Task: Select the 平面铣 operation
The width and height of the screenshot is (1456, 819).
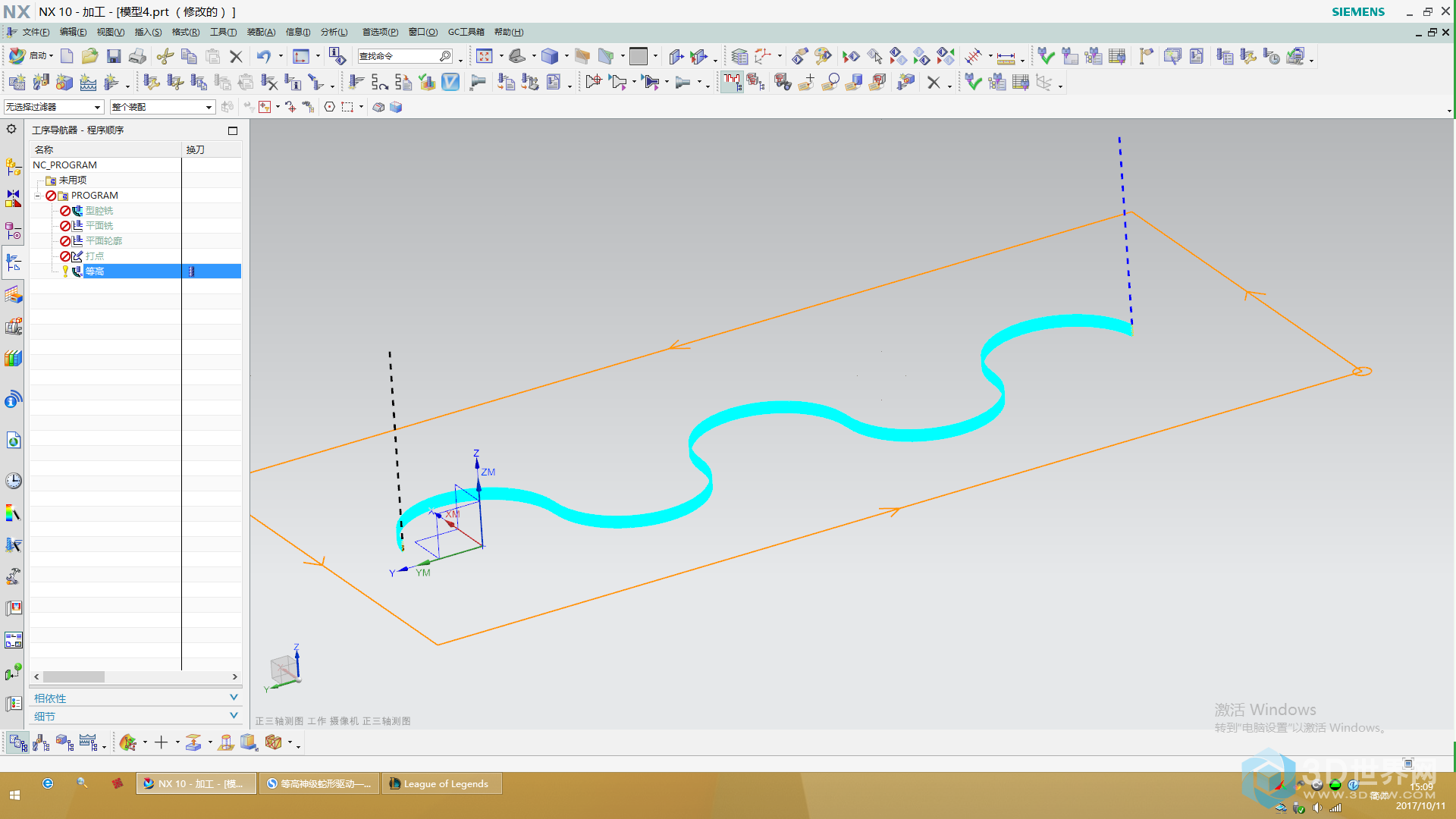Action: click(x=99, y=226)
